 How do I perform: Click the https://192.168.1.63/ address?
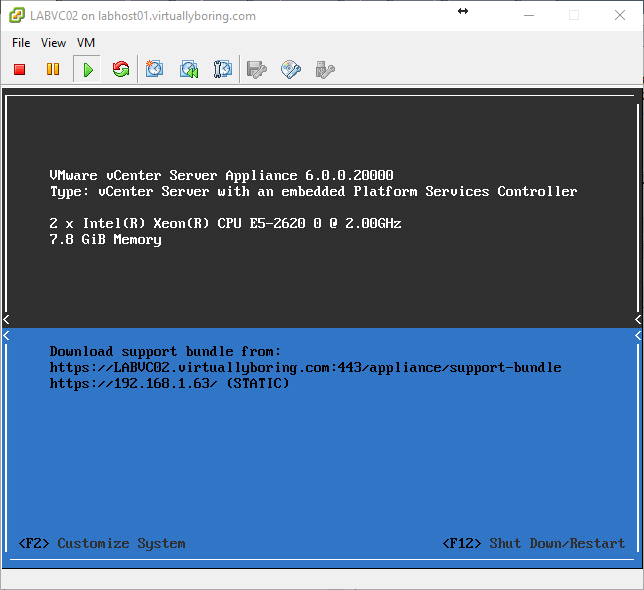click(133, 383)
